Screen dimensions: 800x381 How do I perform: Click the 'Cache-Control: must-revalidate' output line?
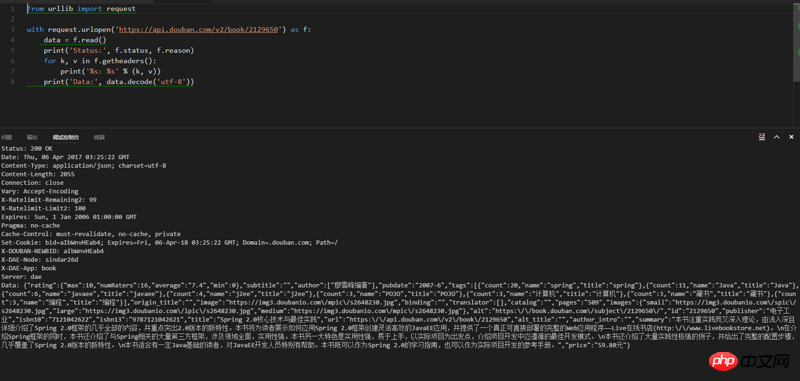point(91,234)
